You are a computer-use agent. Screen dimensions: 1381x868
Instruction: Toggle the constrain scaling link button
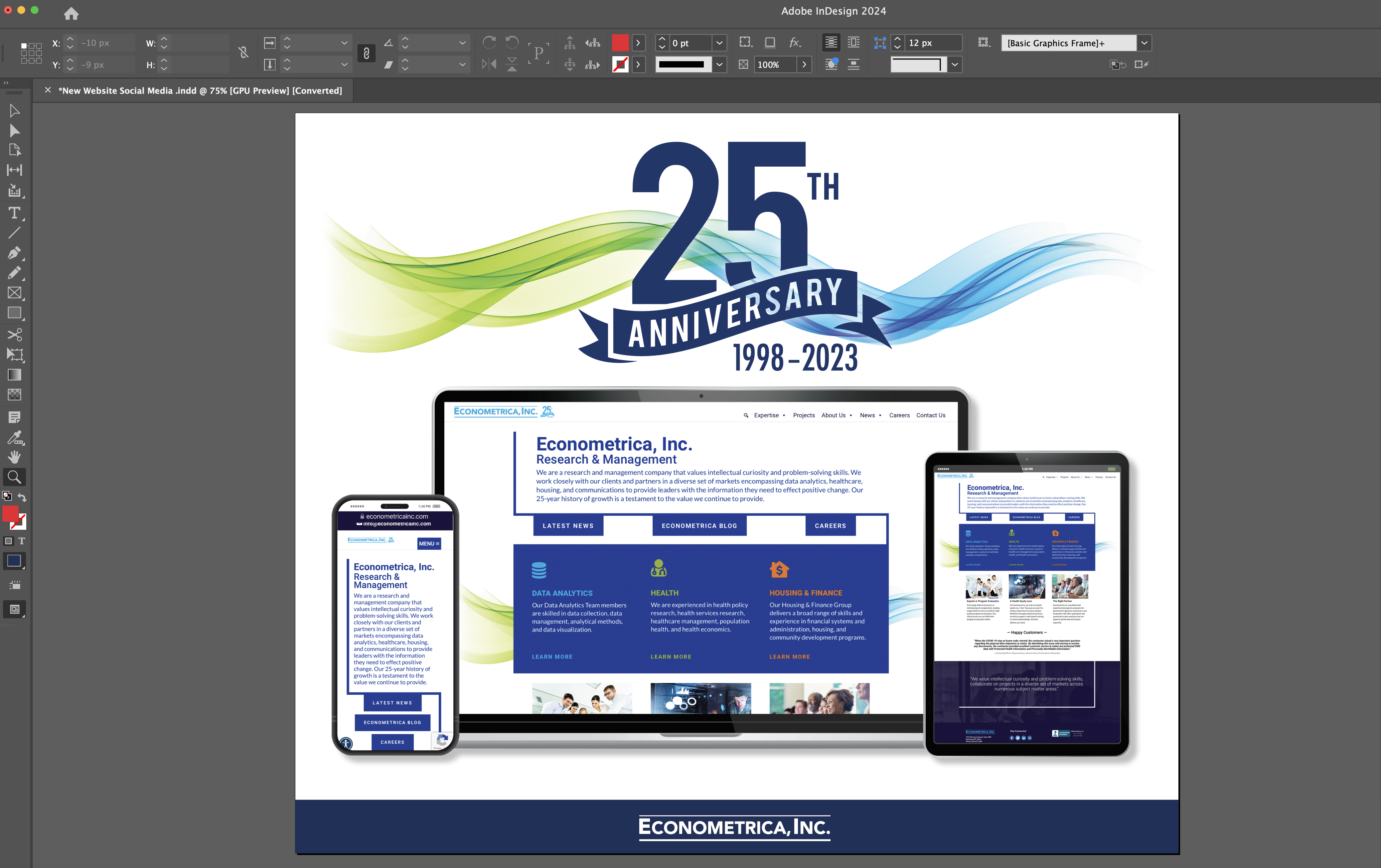click(x=366, y=53)
